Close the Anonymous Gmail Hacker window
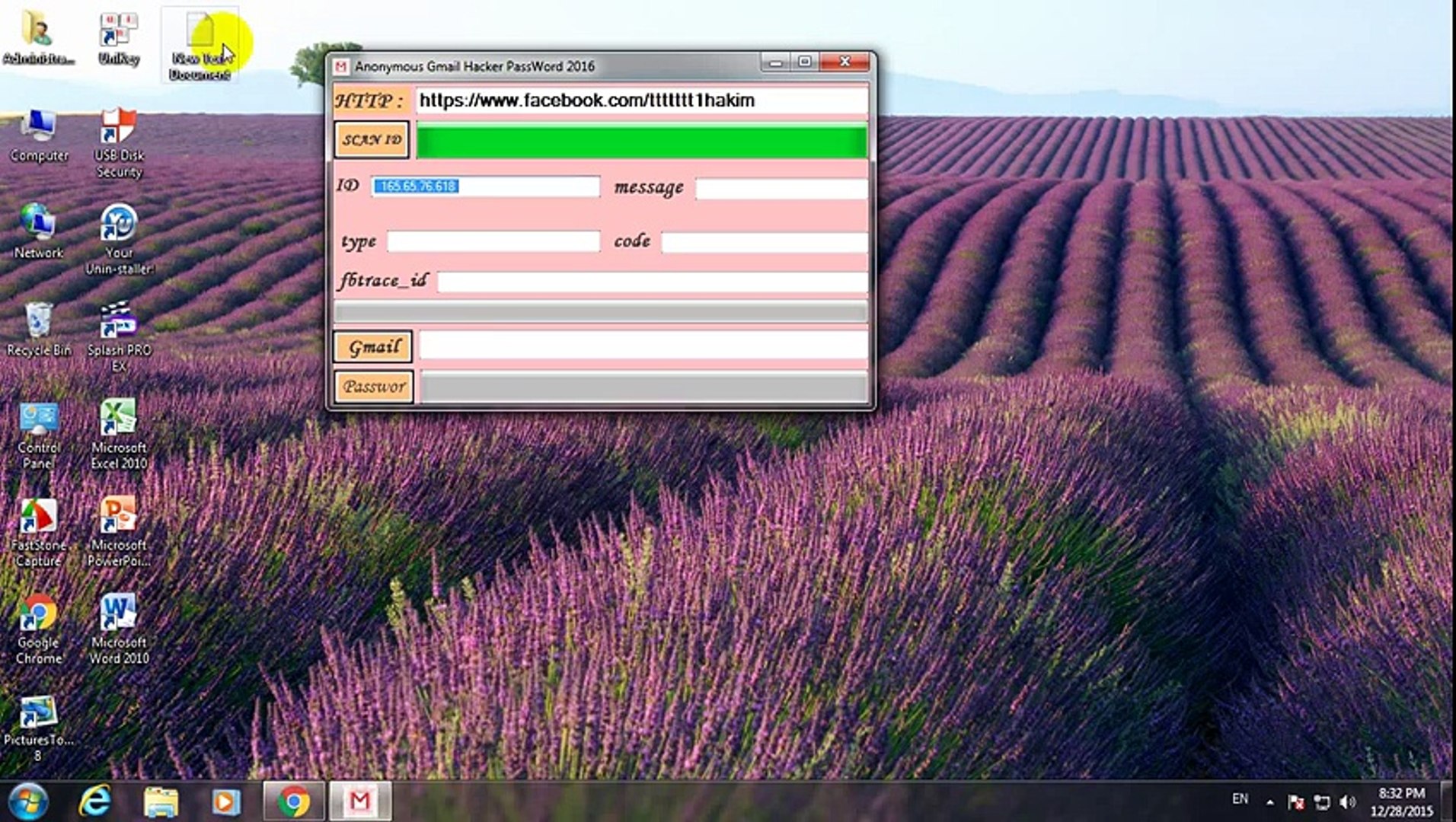This screenshot has width=1456, height=822. [x=845, y=62]
